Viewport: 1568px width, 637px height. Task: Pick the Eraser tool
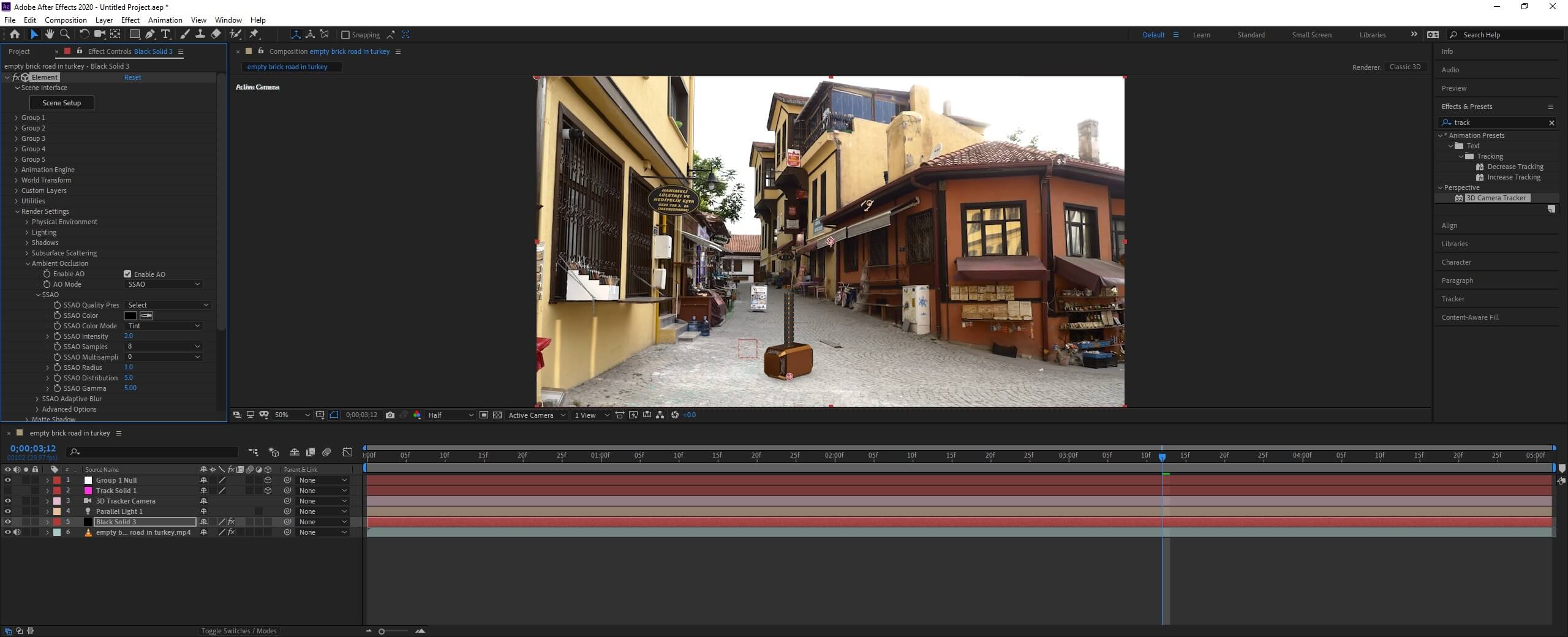point(216,34)
